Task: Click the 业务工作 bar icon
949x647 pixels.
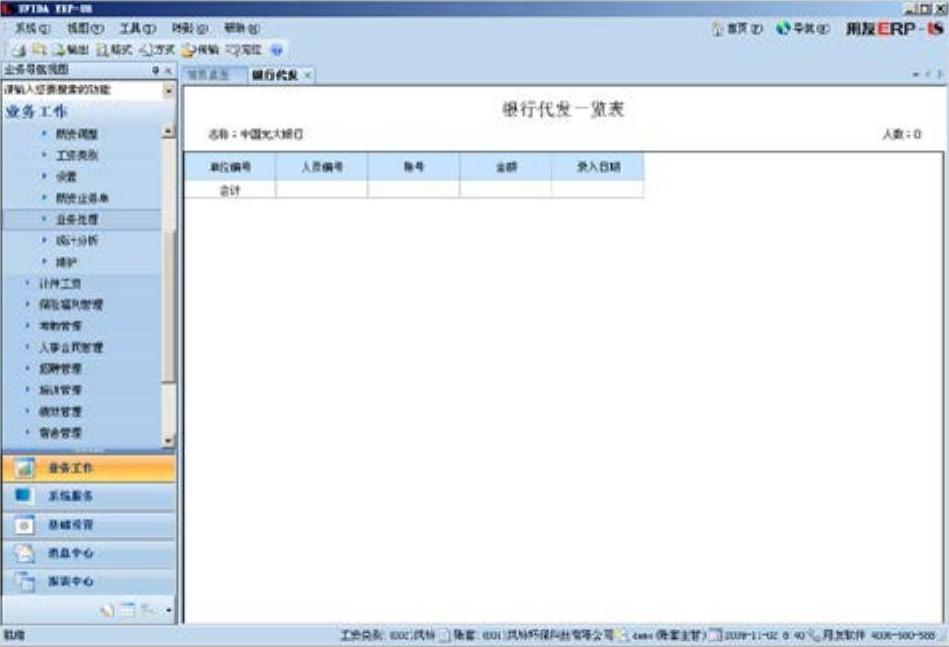Action: (24, 468)
